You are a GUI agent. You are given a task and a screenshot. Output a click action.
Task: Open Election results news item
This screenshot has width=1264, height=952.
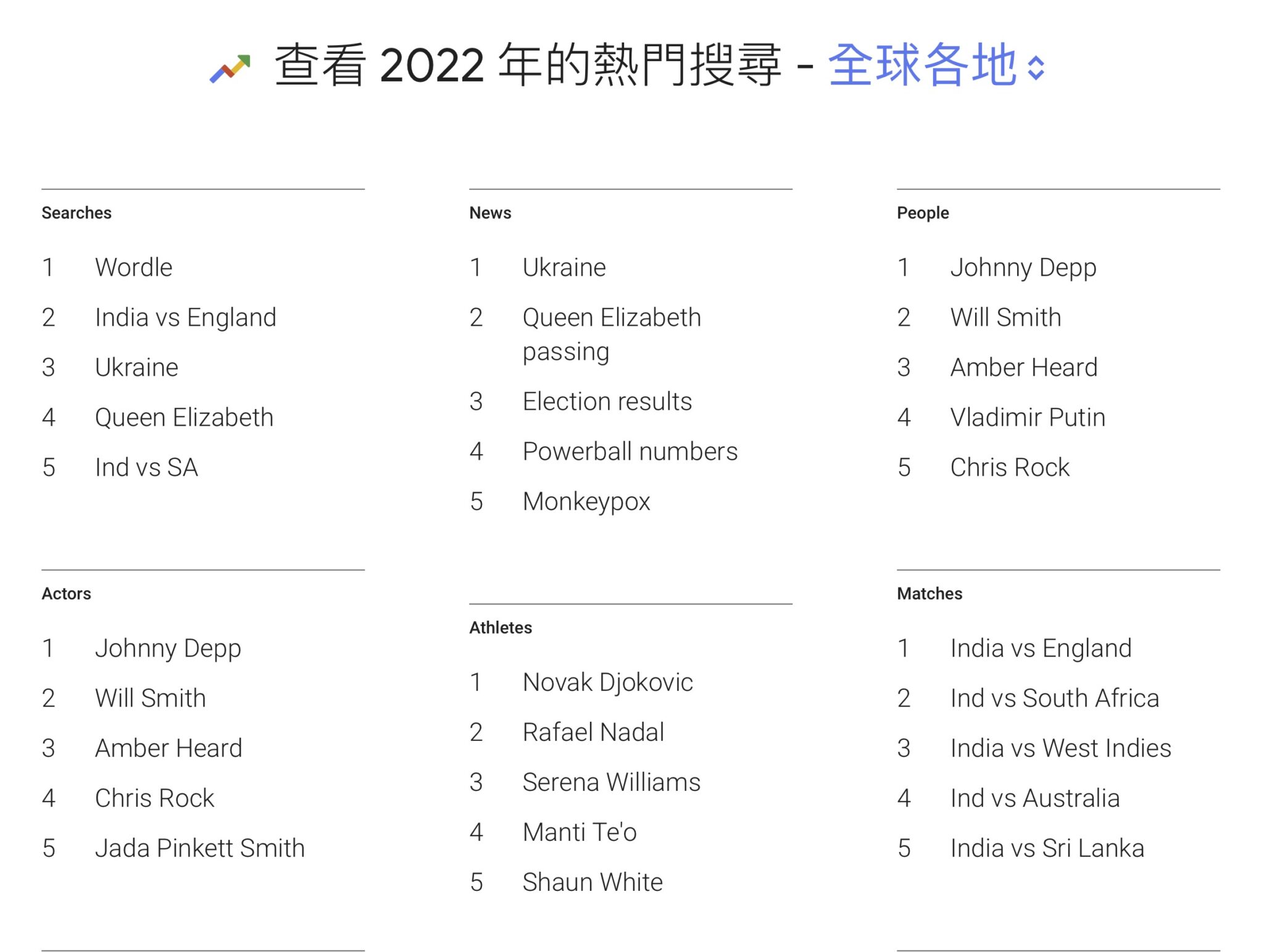(x=607, y=402)
